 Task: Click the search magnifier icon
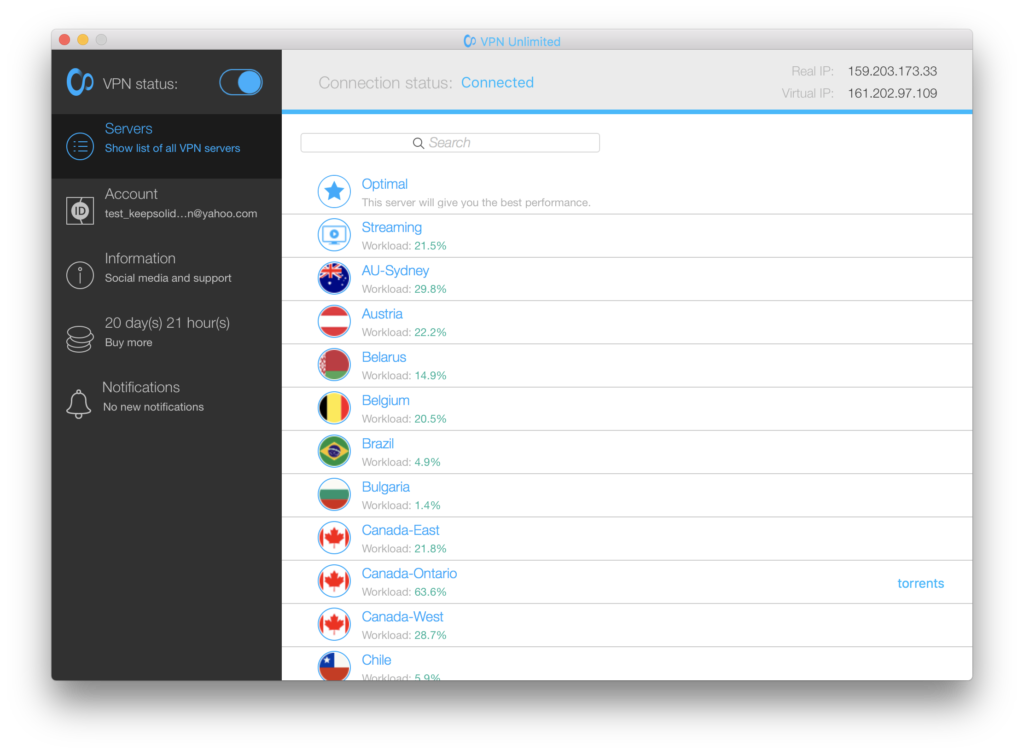click(418, 143)
